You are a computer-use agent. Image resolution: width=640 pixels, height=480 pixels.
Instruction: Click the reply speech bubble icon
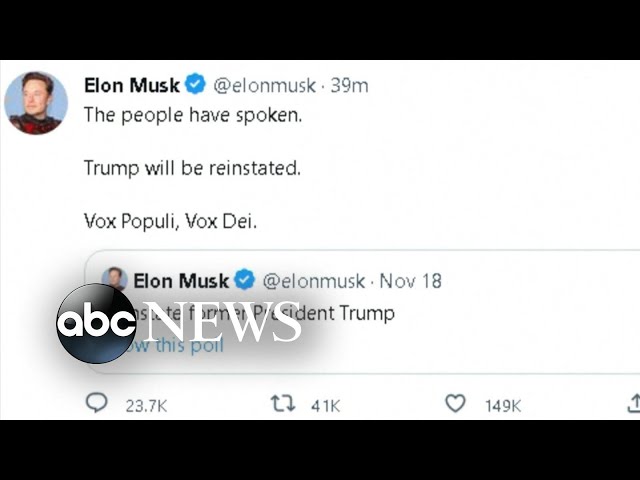click(97, 402)
